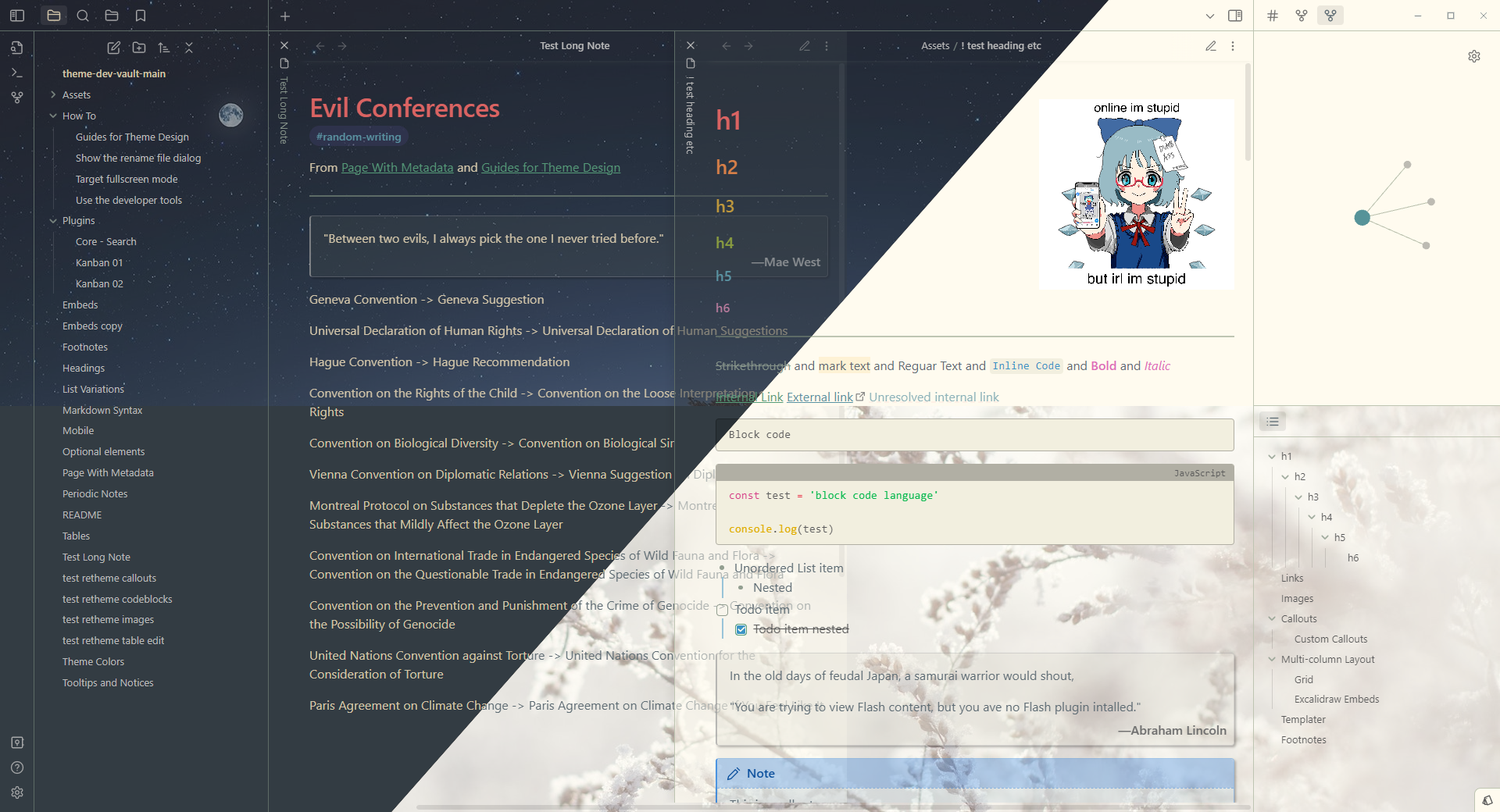The image size is (1500, 812).
Task: Open the bookmarks tab icon
Action: (x=141, y=16)
